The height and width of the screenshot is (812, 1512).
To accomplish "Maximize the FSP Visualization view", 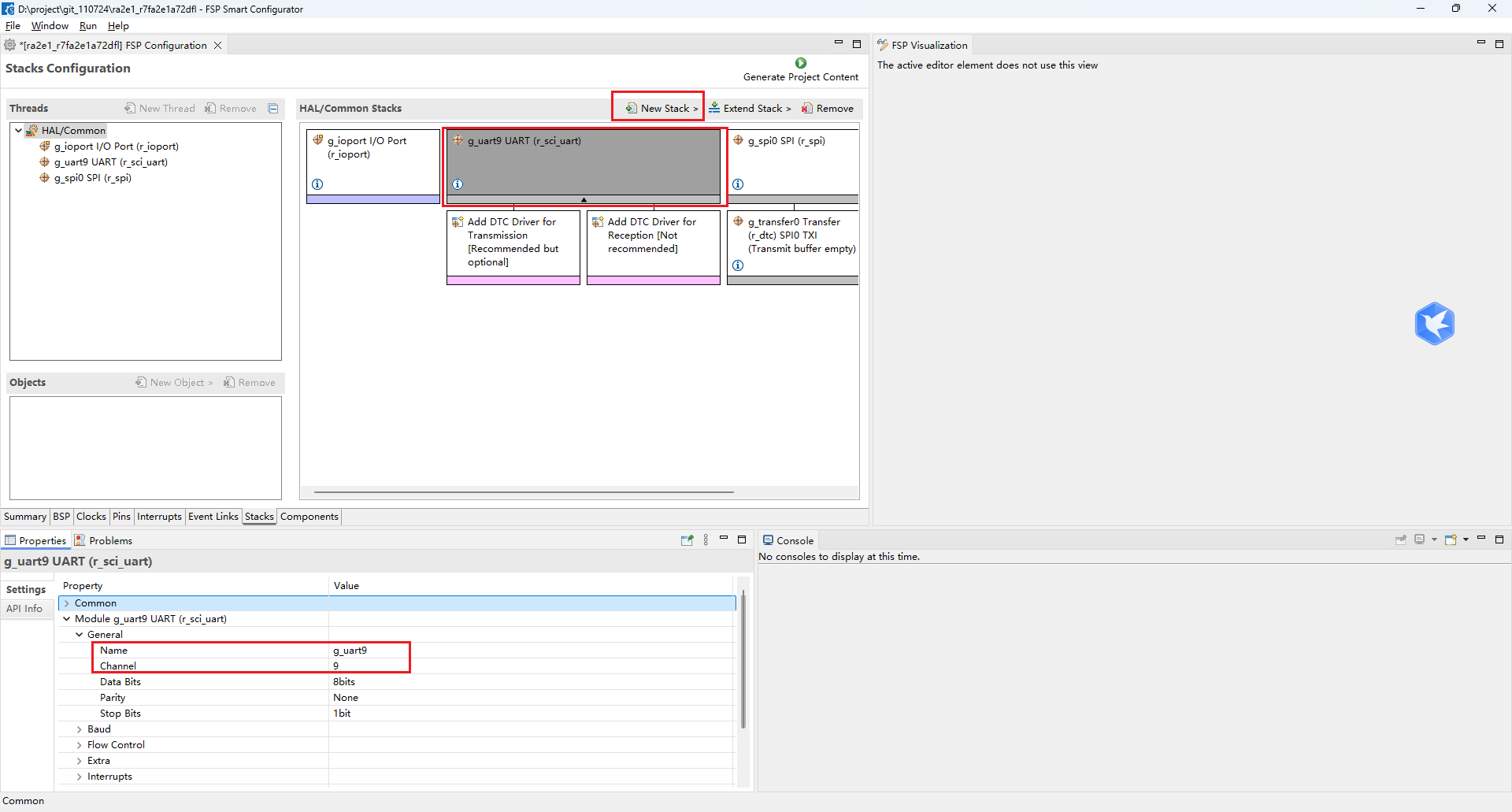I will (1499, 44).
